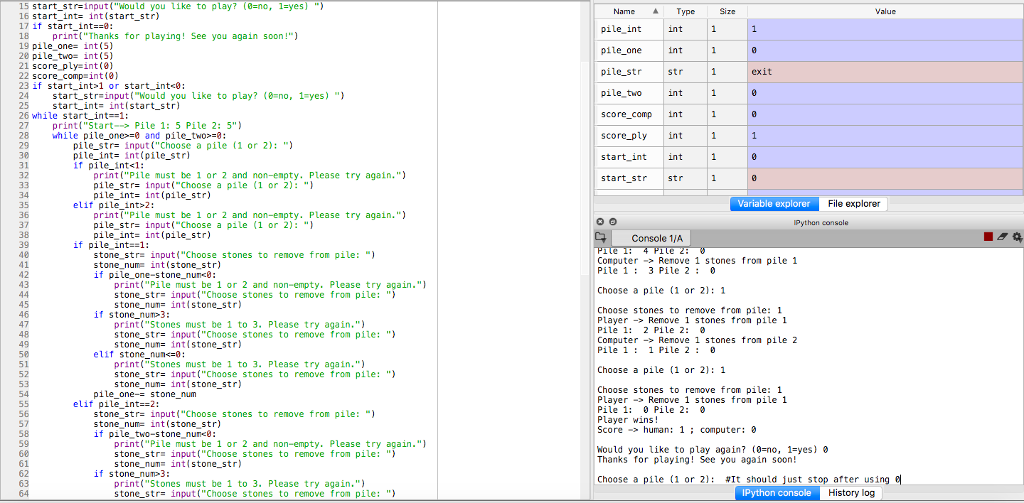
Task: Click the 'exit' value of pile_str
Action: tap(761, 72)
